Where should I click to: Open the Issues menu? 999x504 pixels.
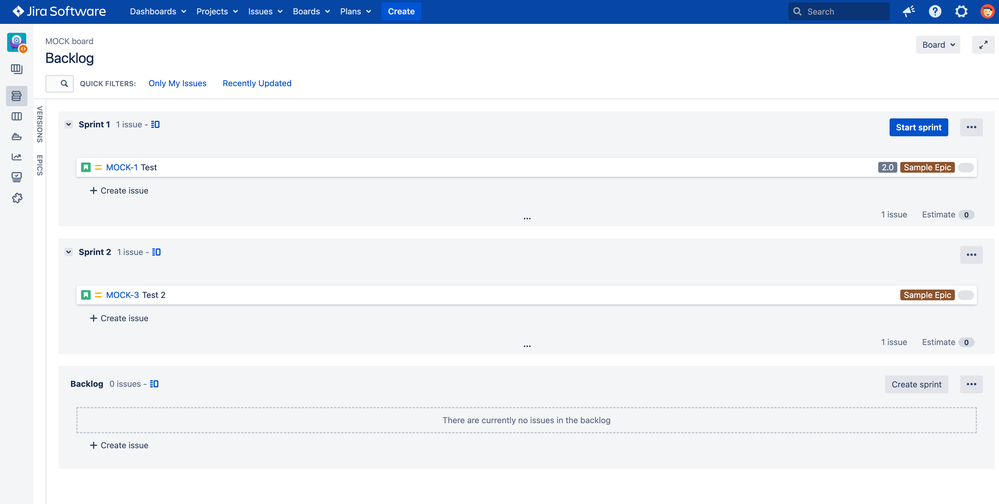(266, 11)
